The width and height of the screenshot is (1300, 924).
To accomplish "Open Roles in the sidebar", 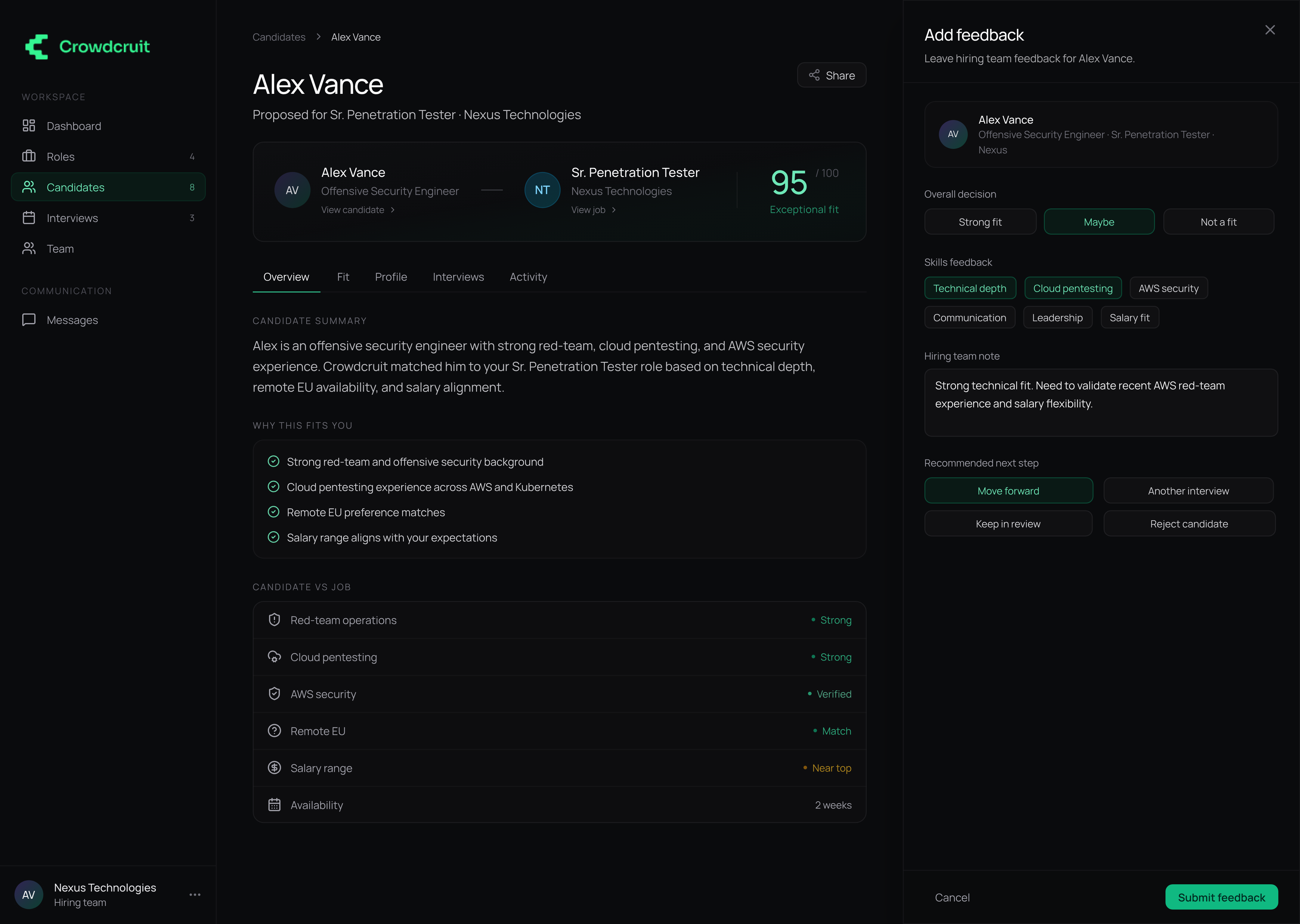I will coord(108,156).
